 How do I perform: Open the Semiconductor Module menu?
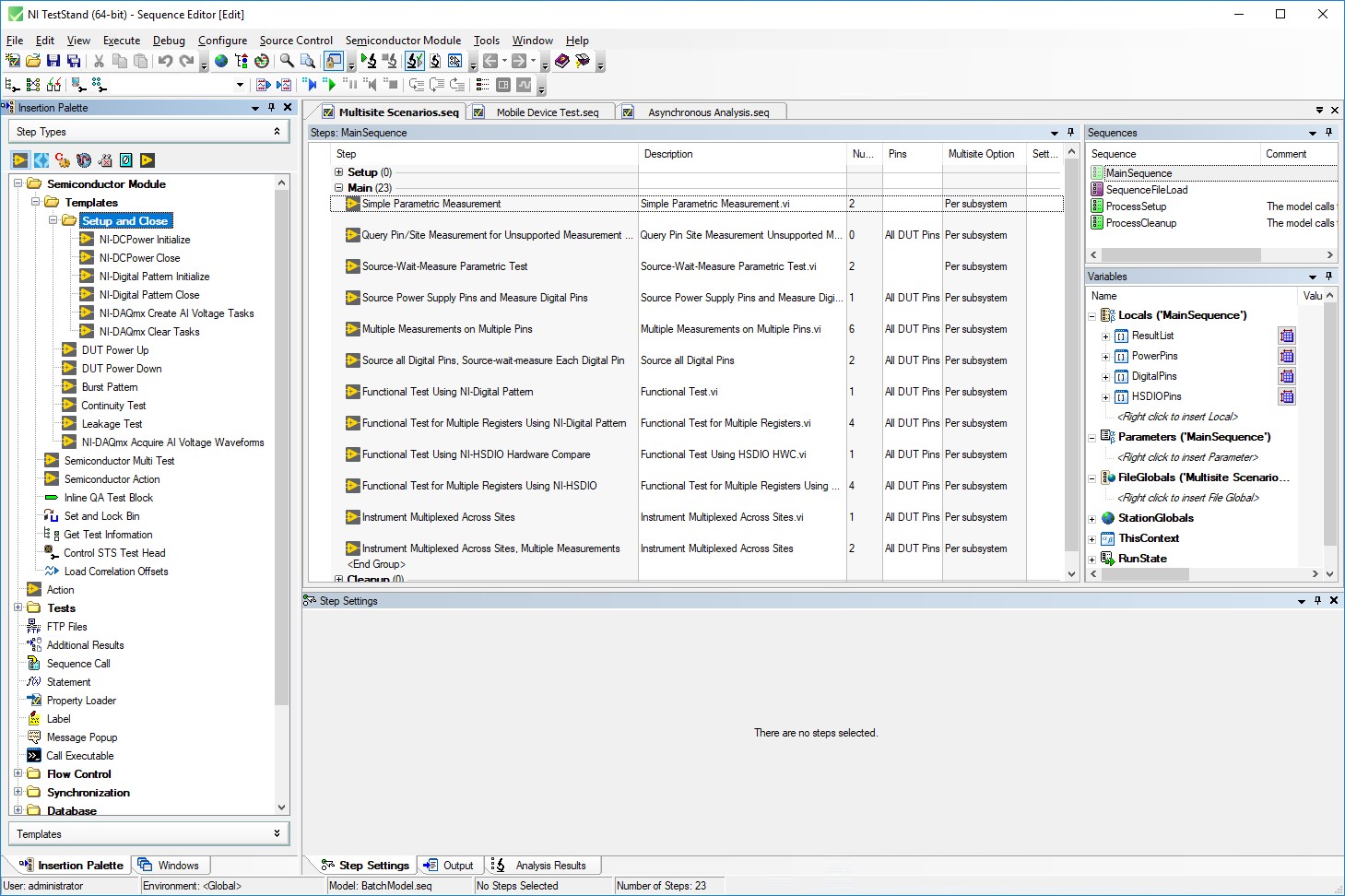coord(403,40)
